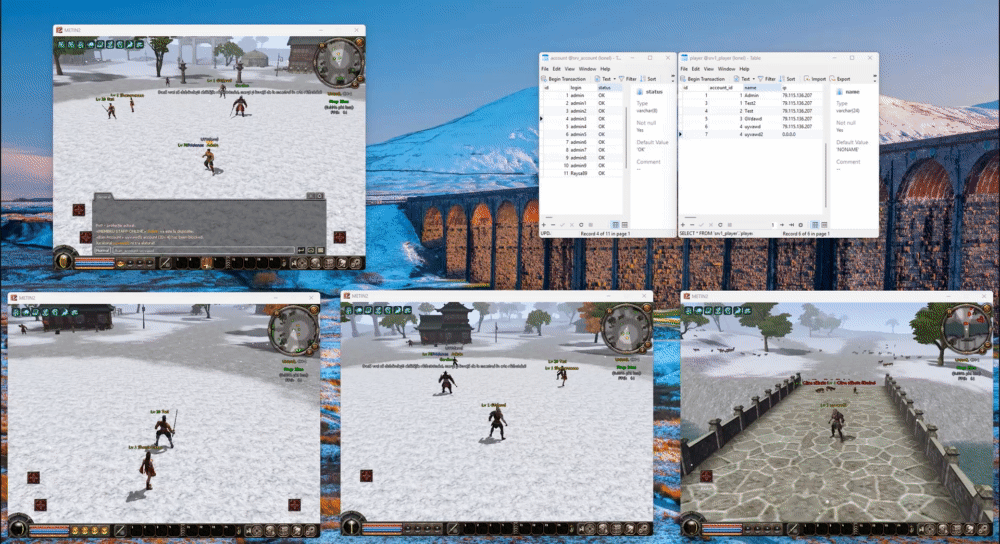
Task: Expand the toolbar overflow chevron in player window
Action: pos(874,79)
